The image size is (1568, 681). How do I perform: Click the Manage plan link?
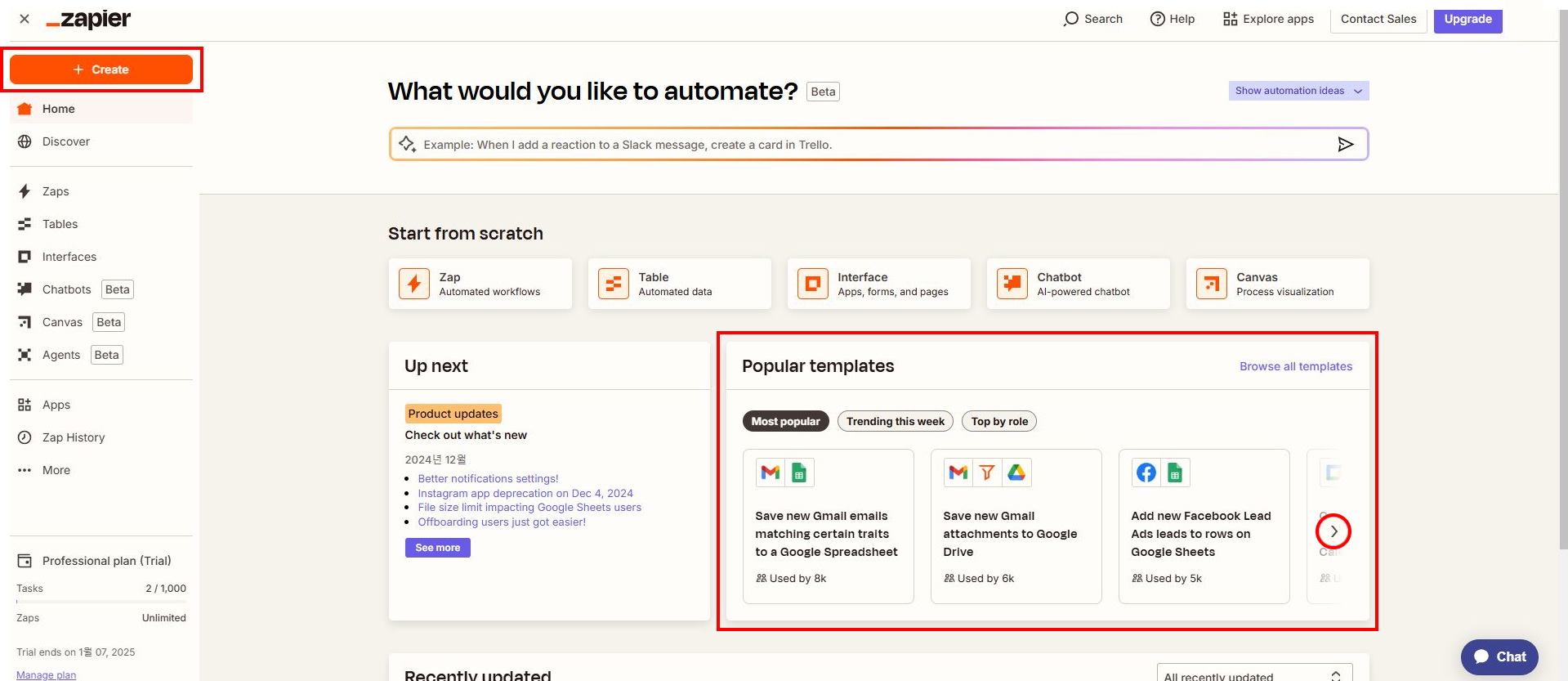pyautogui.click(x=46, y=674)
